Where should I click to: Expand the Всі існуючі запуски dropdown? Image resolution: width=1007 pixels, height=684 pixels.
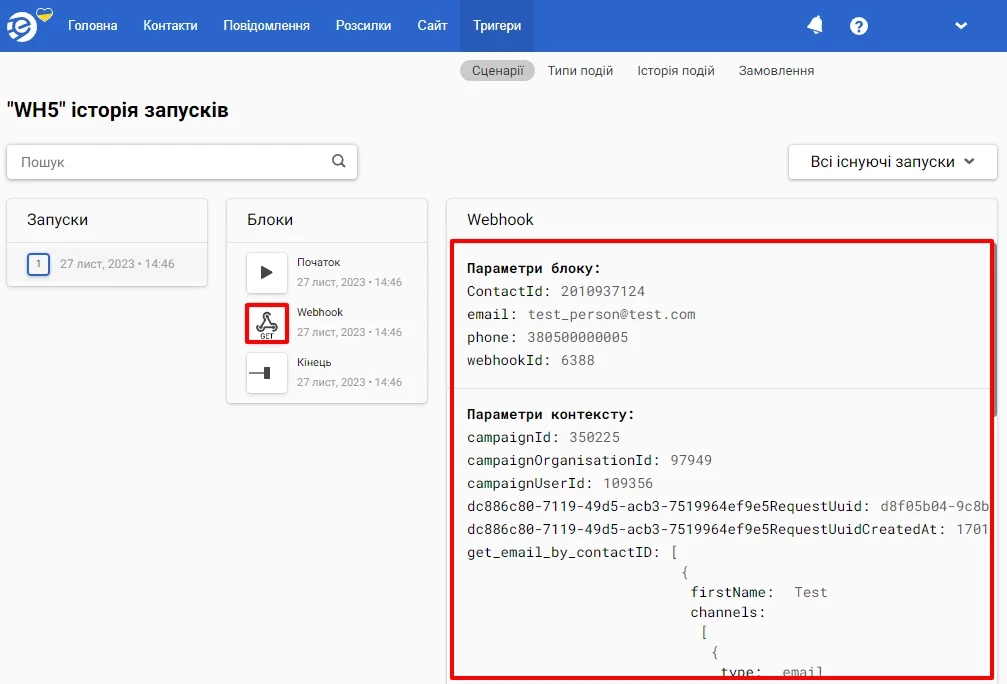pyautogui.click(x=893, y=162)
